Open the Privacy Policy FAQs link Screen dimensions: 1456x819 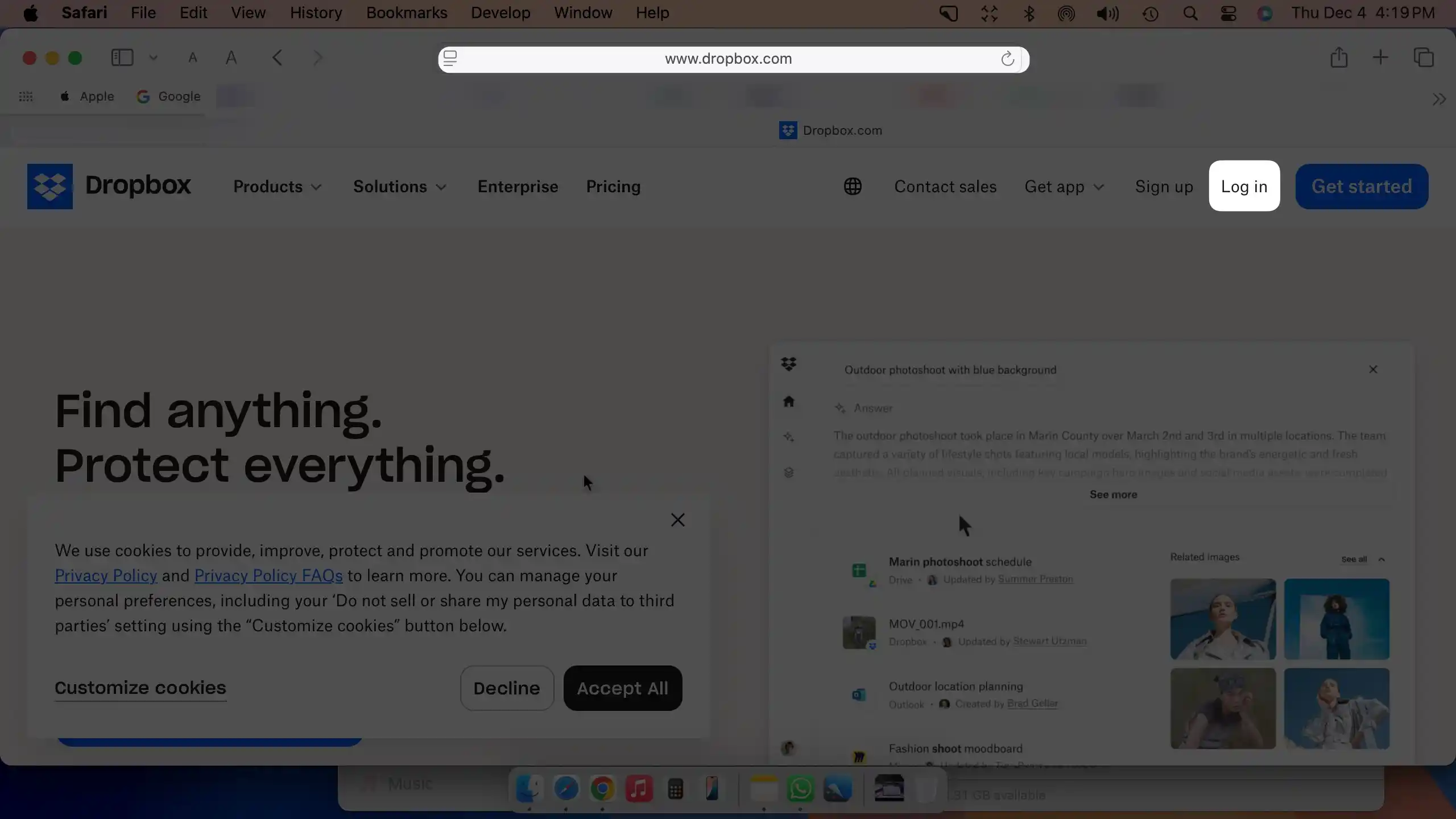coord(268,576)
